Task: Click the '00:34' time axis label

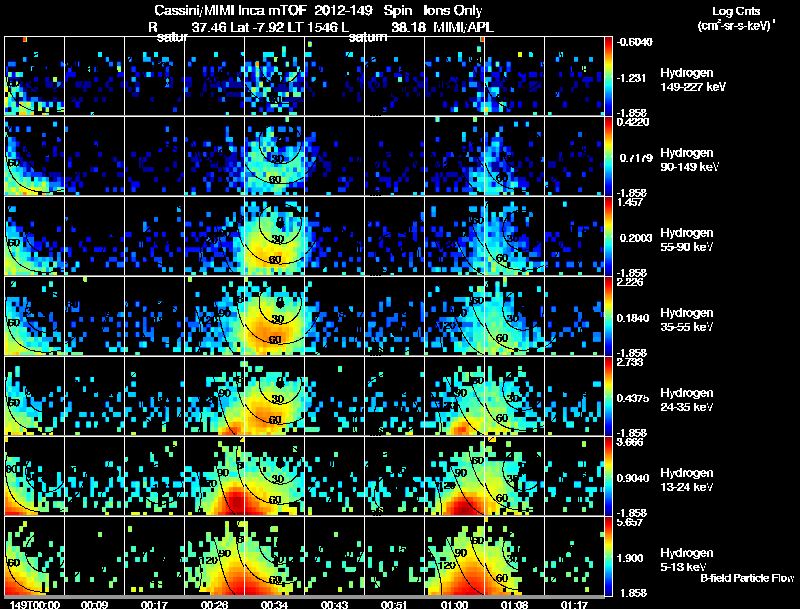Action: coord(274,604)
